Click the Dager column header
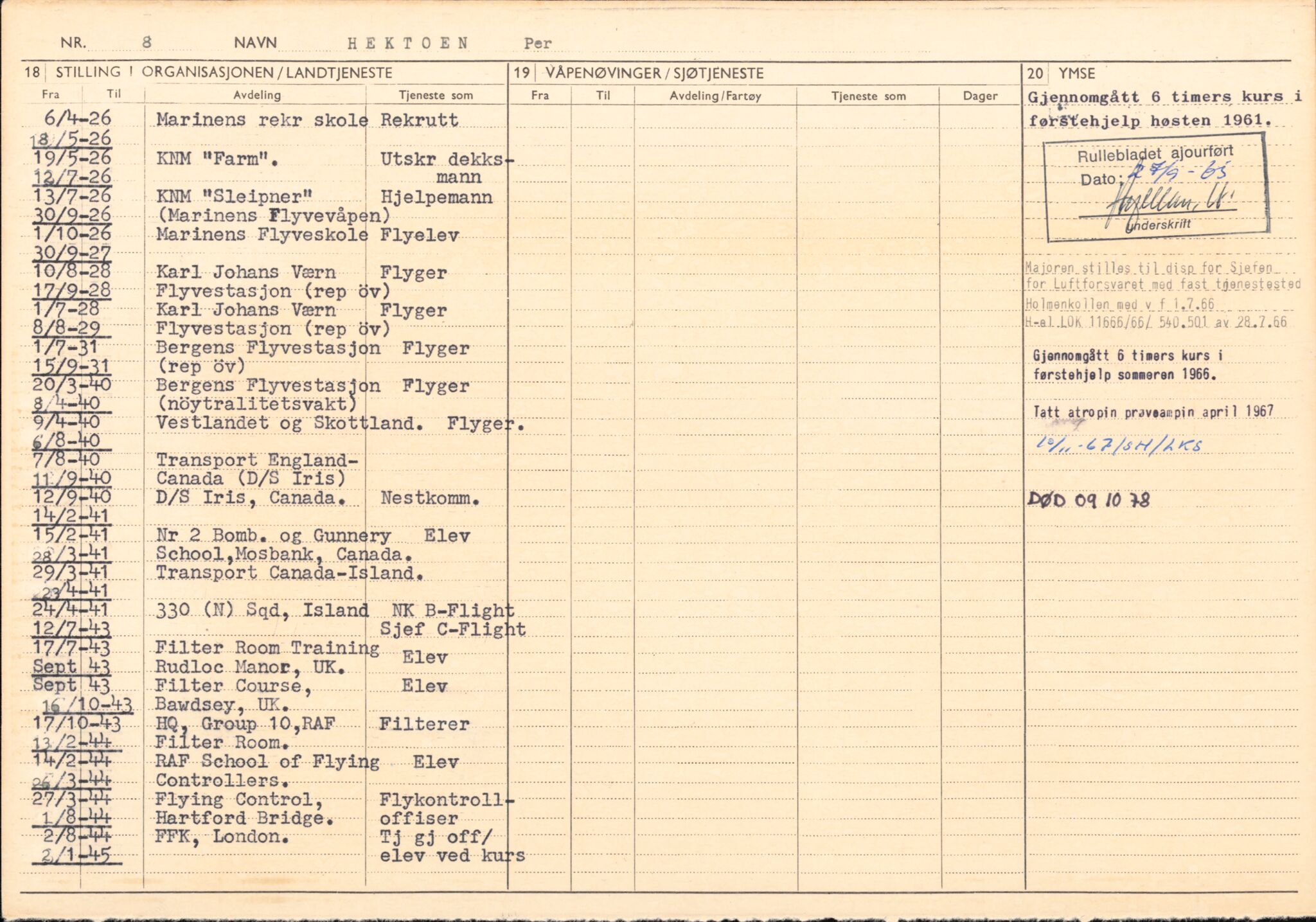The width and height of the screenshot is (1316, 922). [980, 96]
